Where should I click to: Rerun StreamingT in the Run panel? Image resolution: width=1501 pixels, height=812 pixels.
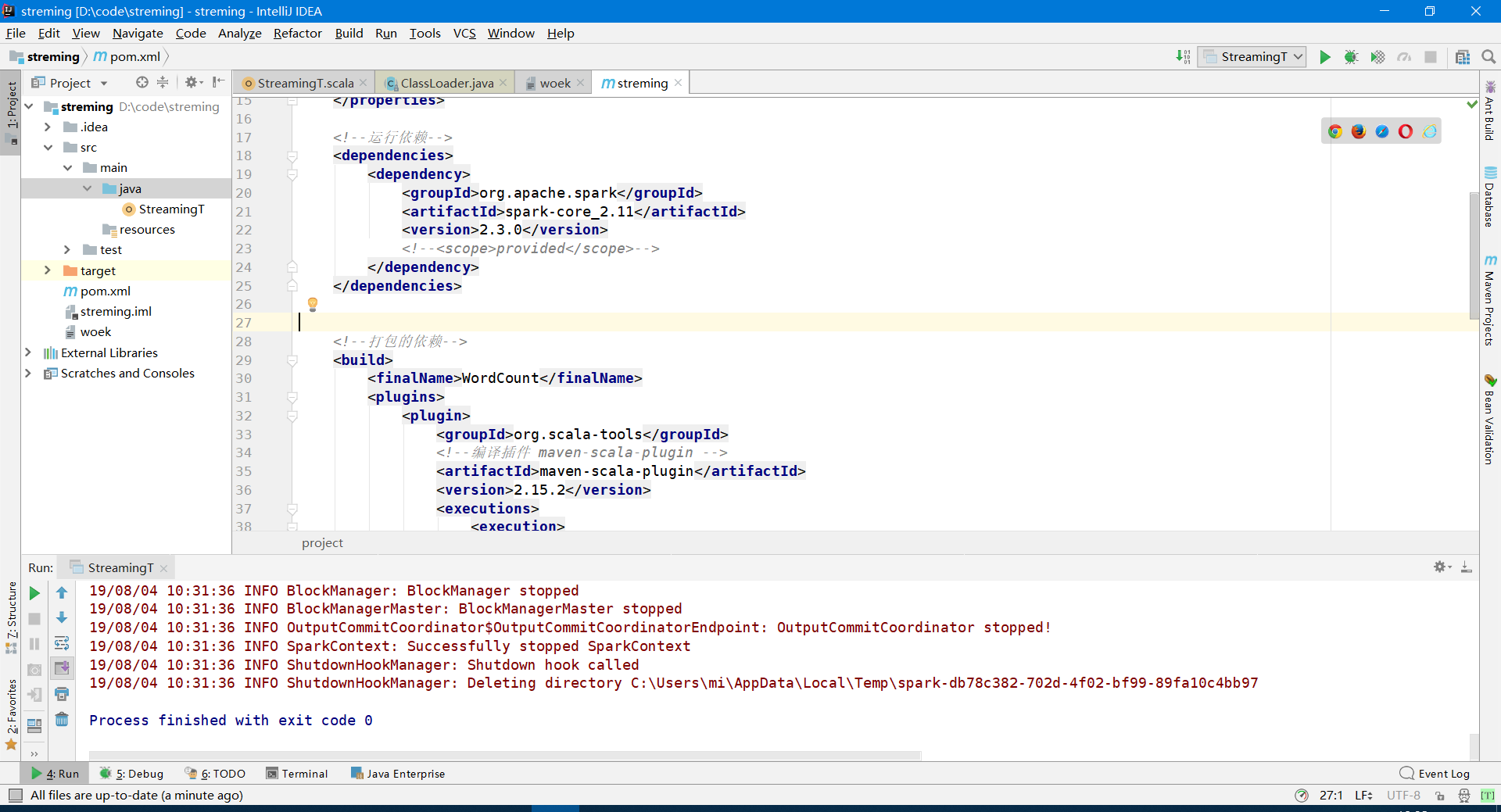click(34, 593)
